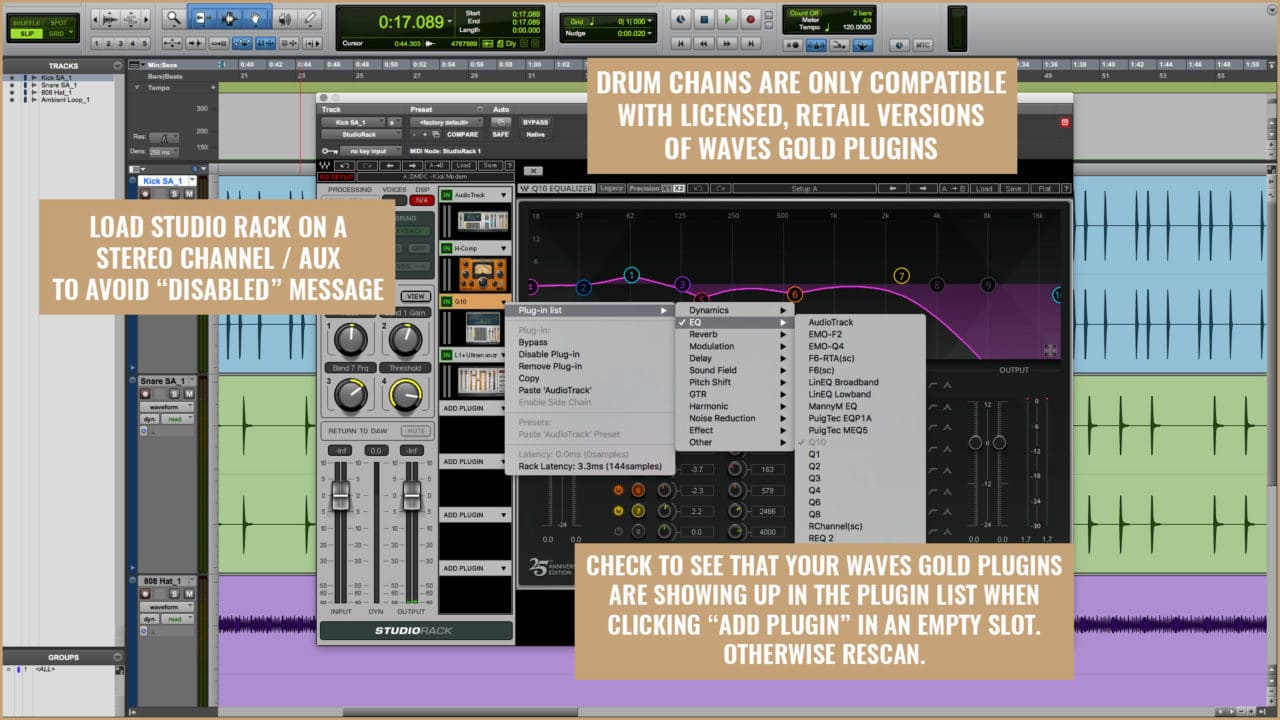Viewport: 1280px width, 720px height.
Task: Toggle the SAFE button next to Auto
Action: point(501,135)
